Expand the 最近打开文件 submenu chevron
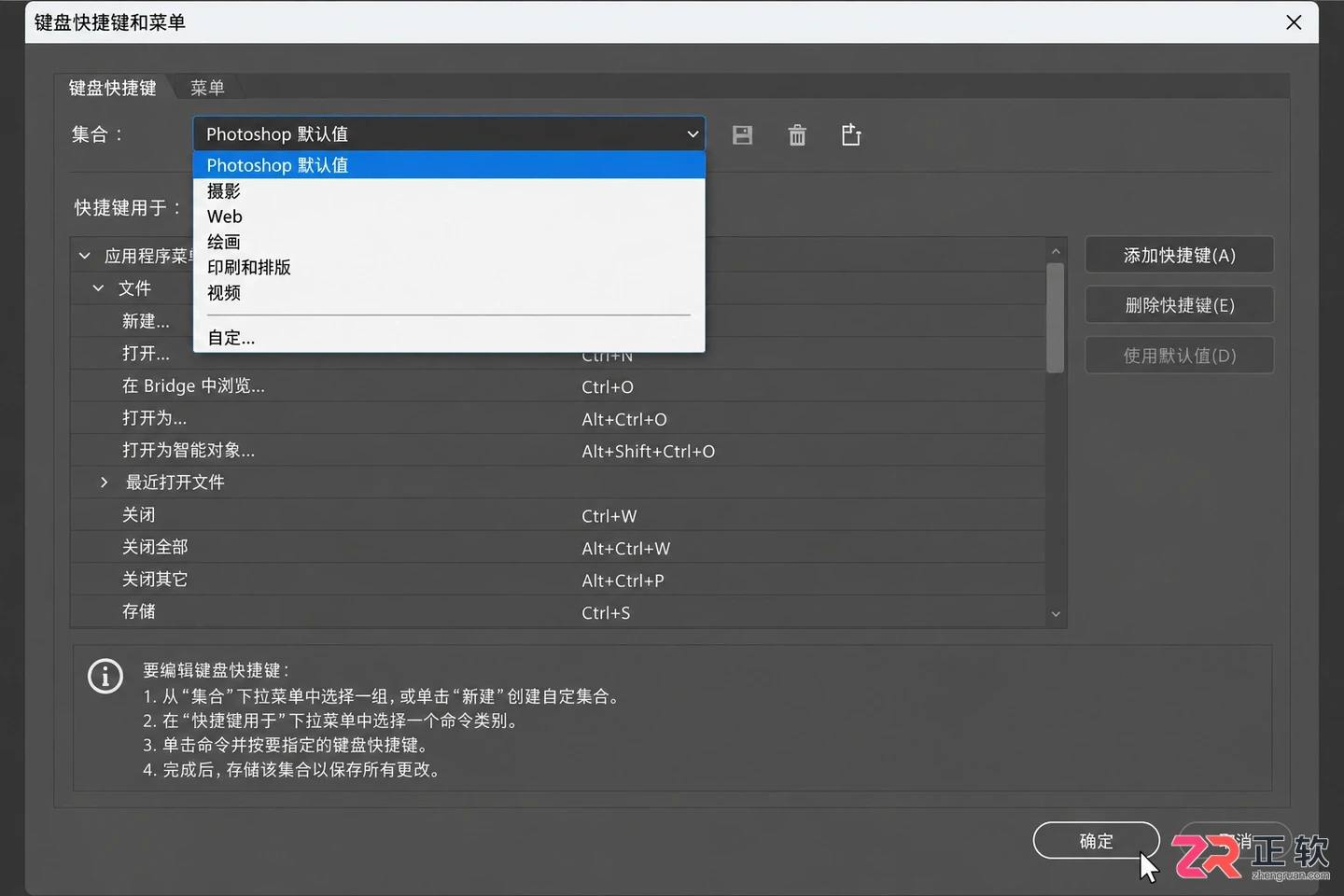The image size is (1344, 896). [104, 483]
